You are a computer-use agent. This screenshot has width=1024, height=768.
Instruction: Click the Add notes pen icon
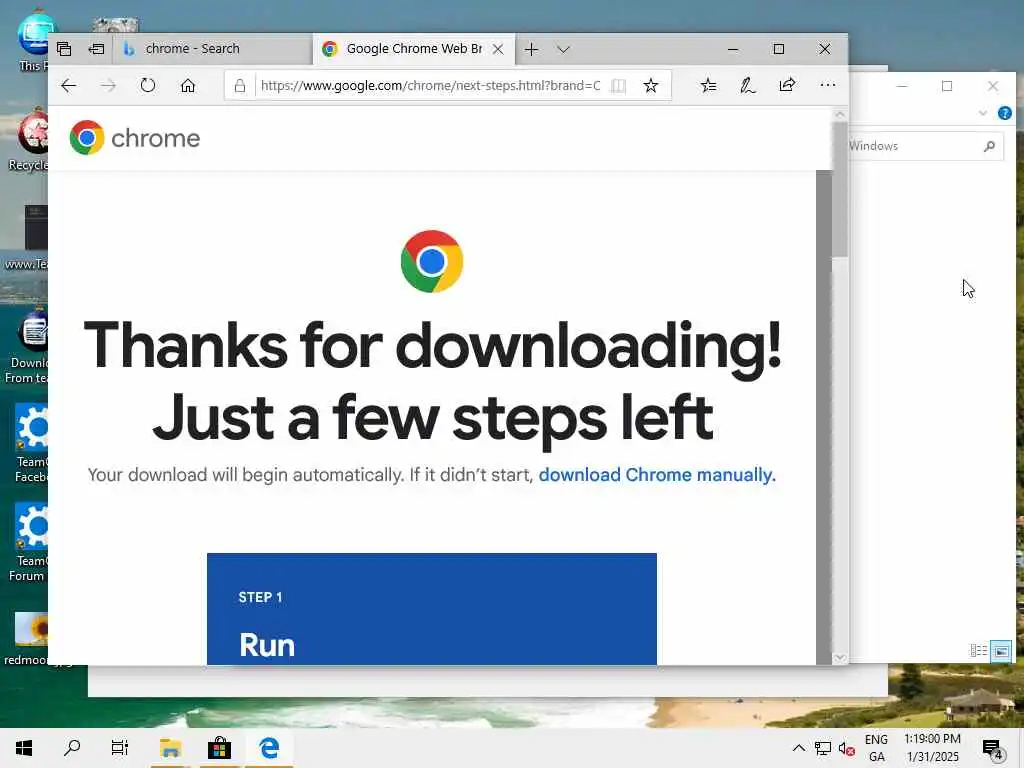pyautogui.click(x=748, y=86)
